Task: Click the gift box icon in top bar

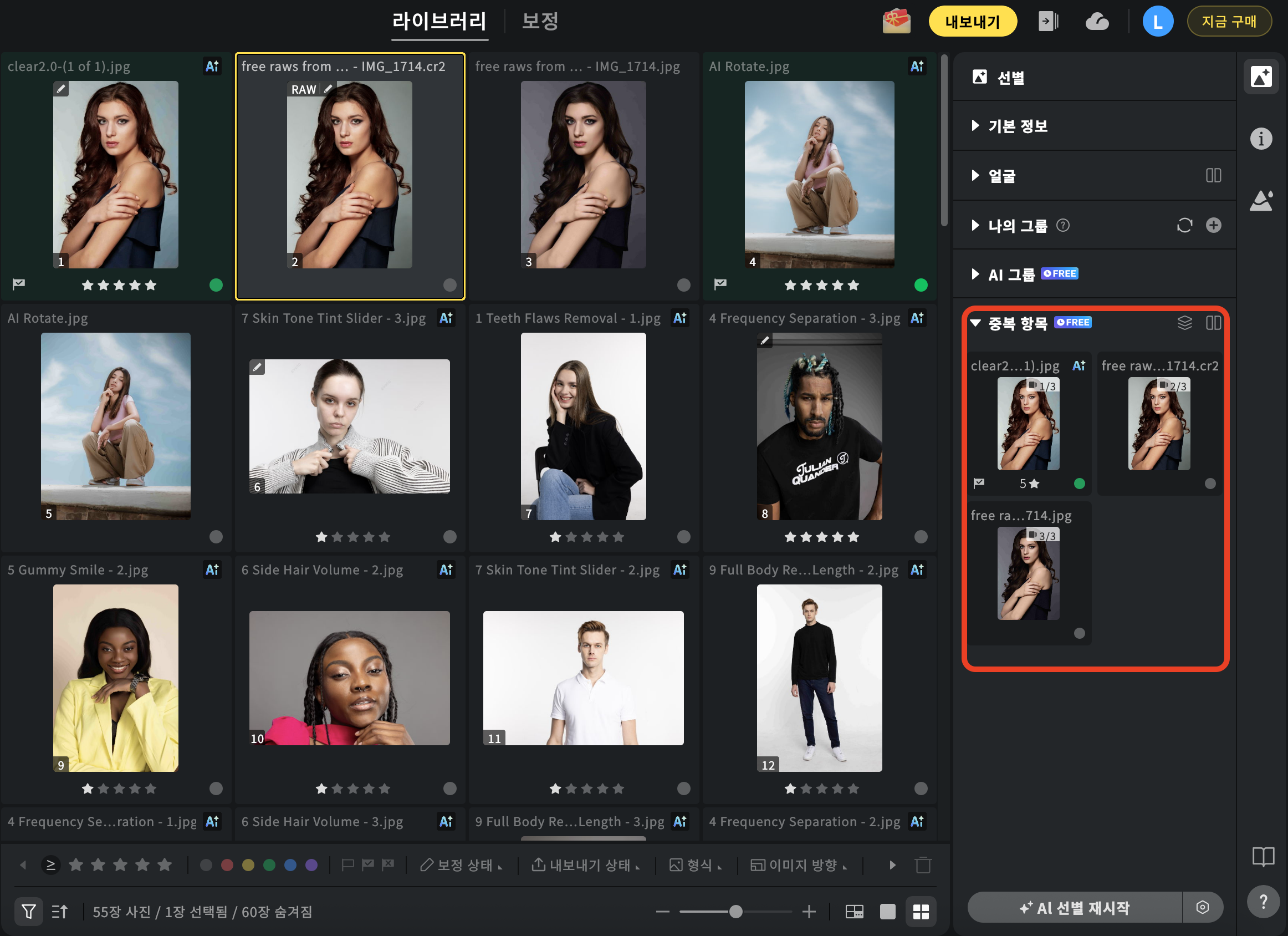Action: tap(896, 22)
